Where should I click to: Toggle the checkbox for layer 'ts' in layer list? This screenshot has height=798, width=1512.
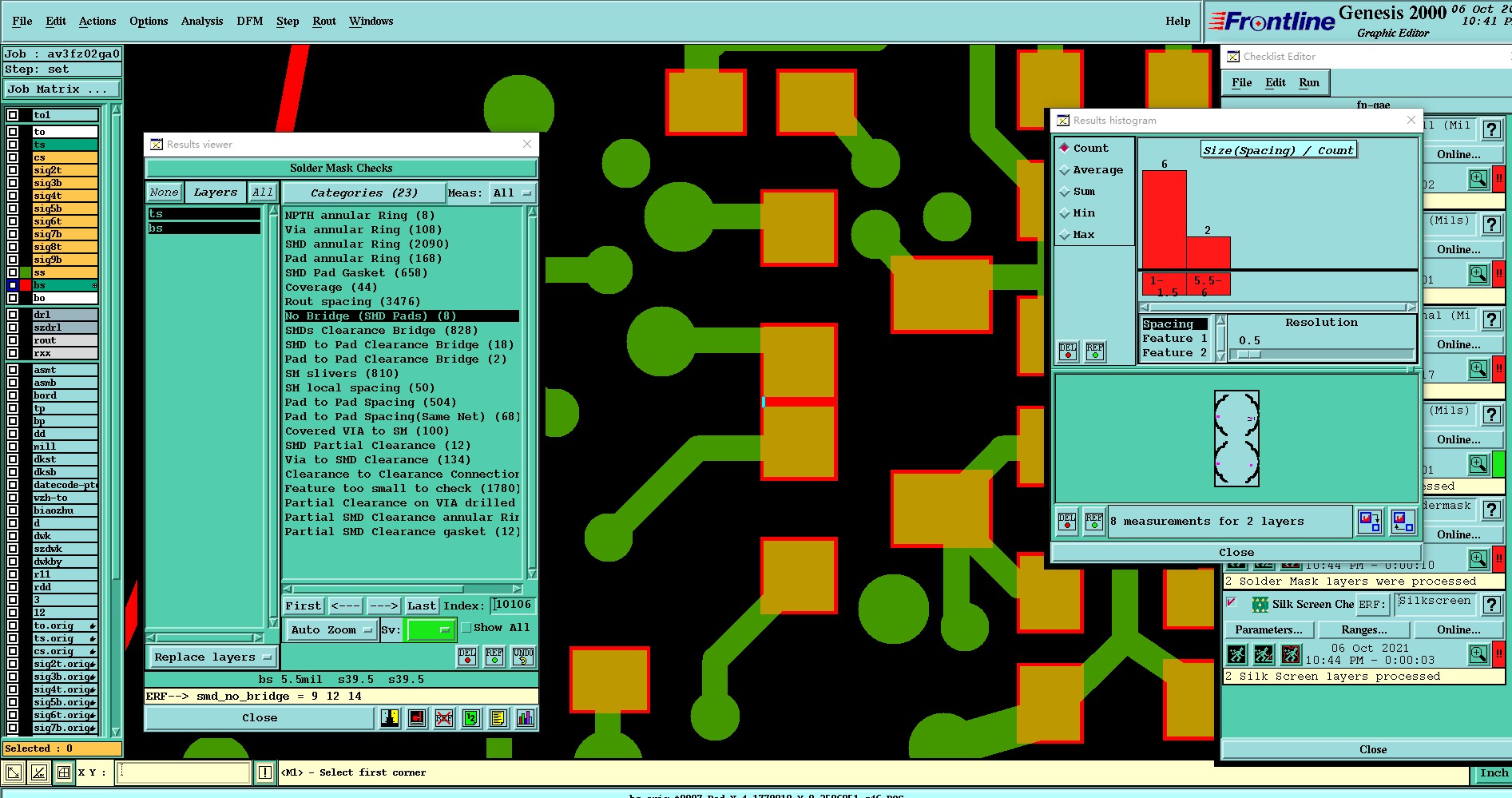(13, 145)
